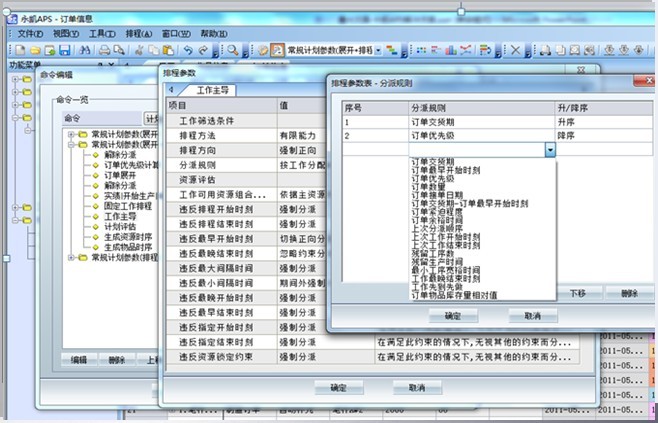Image resolution: width=658 pixels, height=423 pixels.
Task: Open the 文件 menu
Action: pos(30,33)
